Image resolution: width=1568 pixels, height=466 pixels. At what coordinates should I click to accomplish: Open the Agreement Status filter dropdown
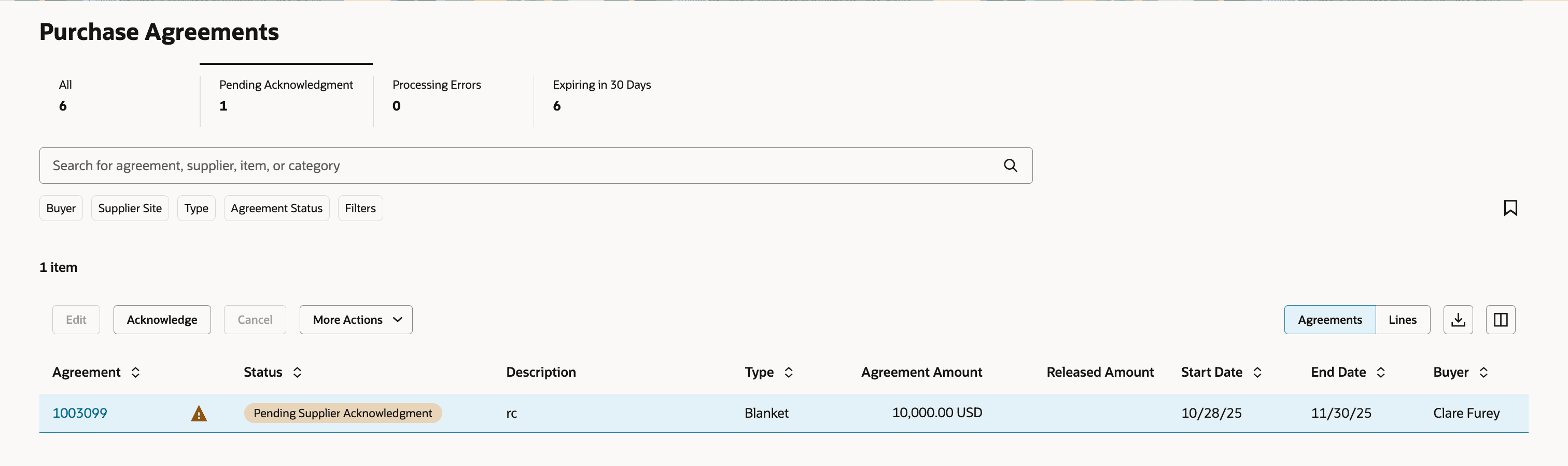(276, 208)
